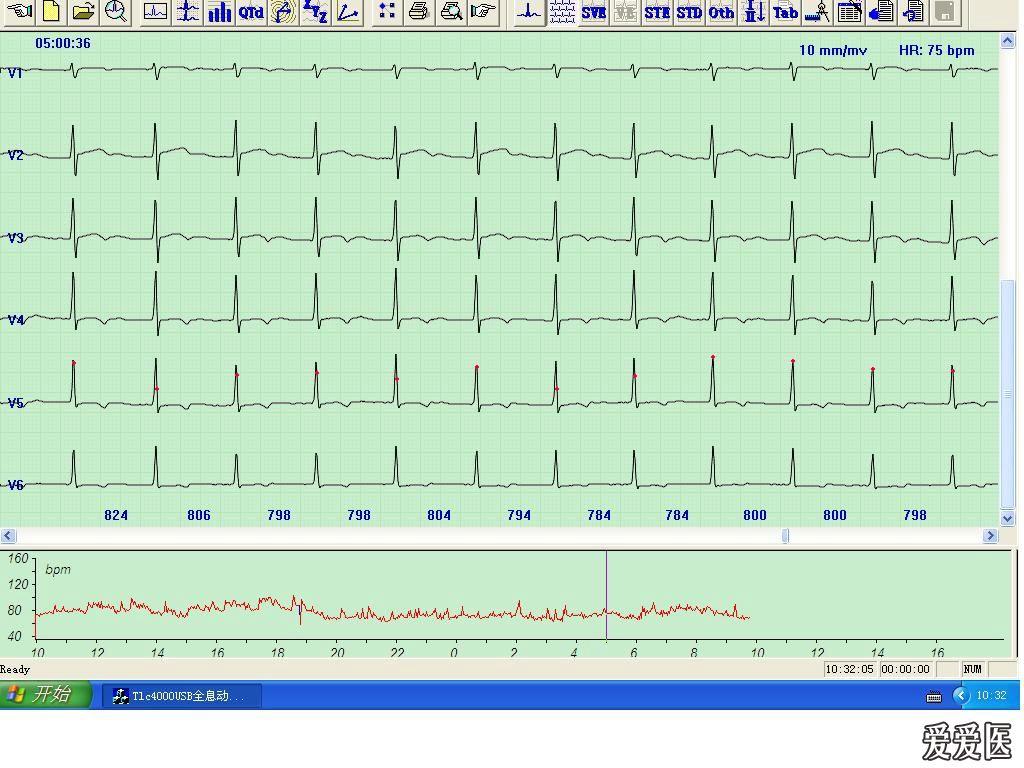The image size is (1024, 768).
Task: Click horizontal scrollbar left arrow
Action: pyautogui.click(x=8, y=536)
